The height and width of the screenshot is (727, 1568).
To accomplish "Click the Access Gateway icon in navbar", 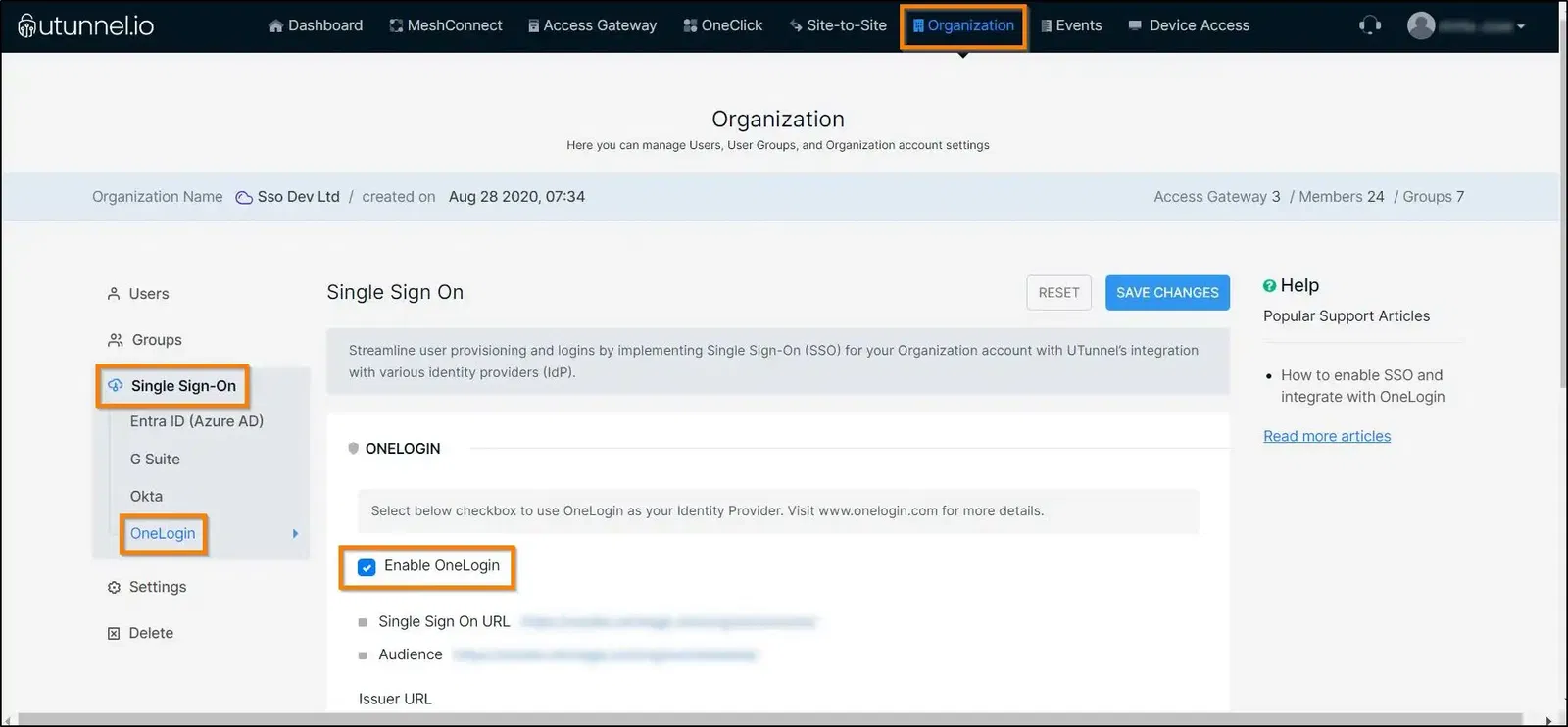I will point(533,25).
